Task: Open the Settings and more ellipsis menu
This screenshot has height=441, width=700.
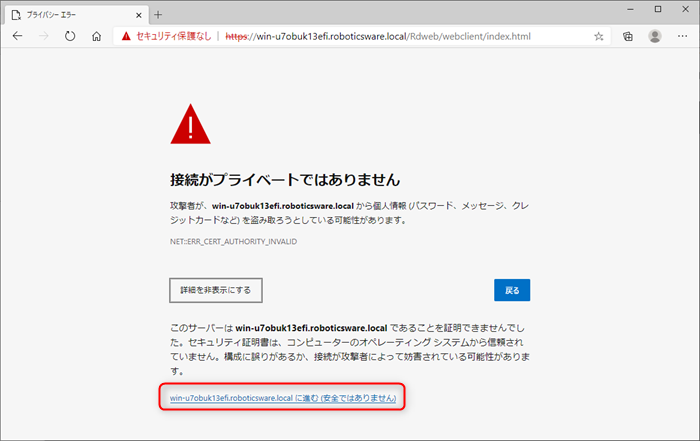Action: 682,36
